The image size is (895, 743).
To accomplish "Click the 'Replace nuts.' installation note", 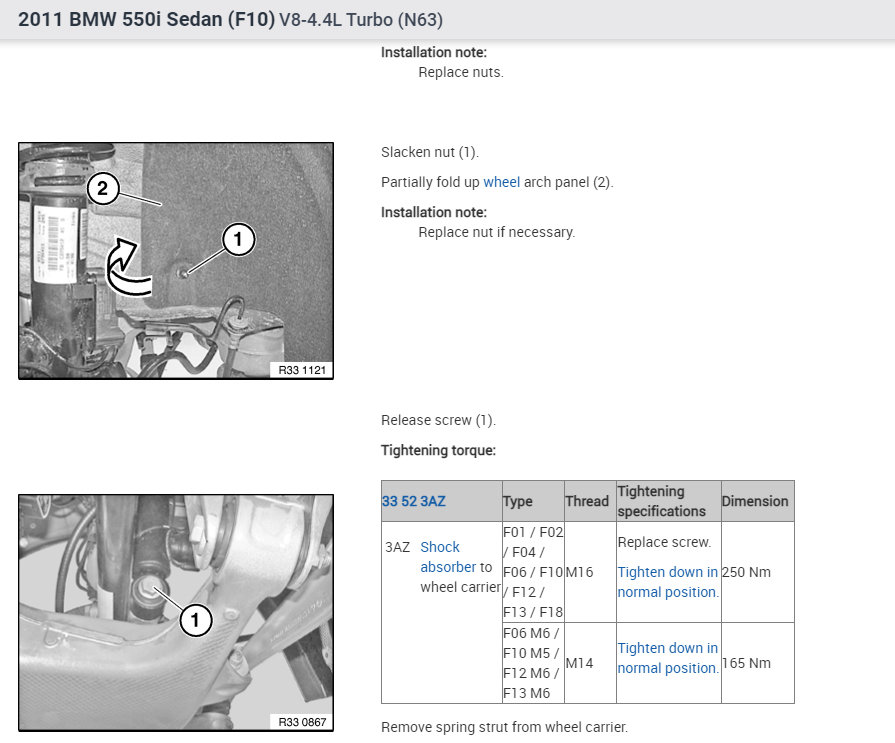I will click(461, 72).
